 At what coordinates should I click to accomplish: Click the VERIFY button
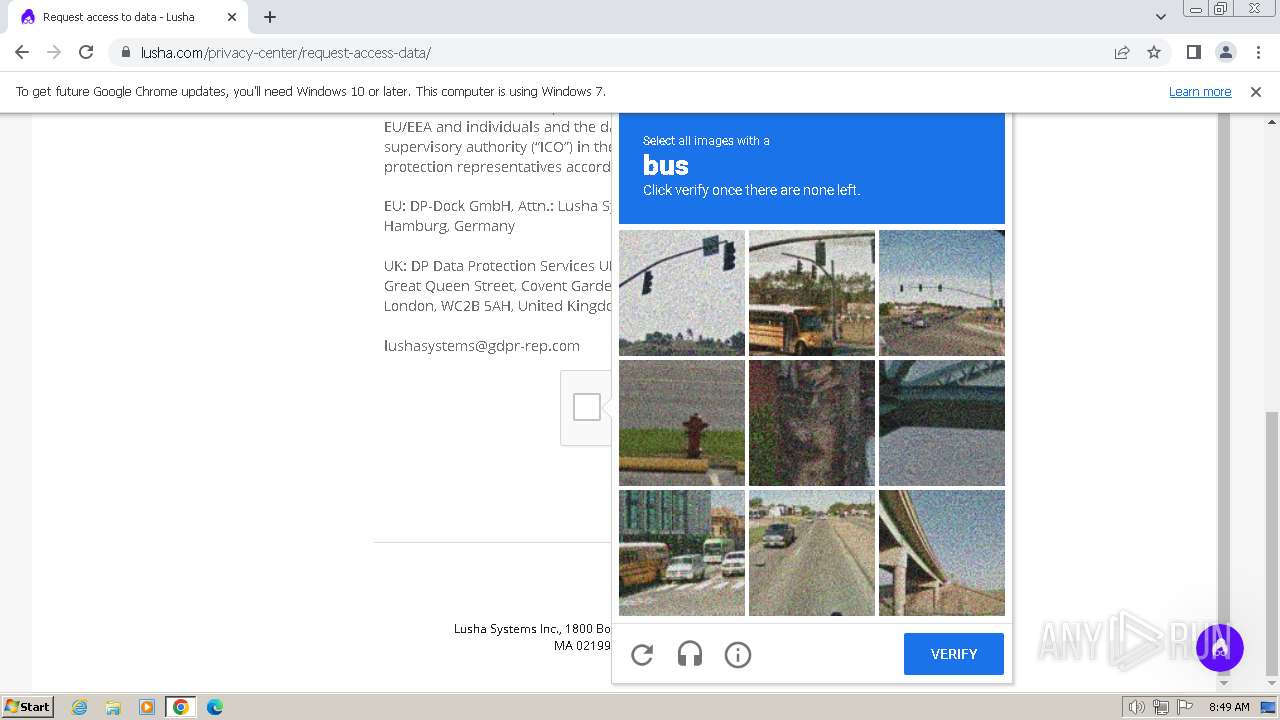pos(954,654)
